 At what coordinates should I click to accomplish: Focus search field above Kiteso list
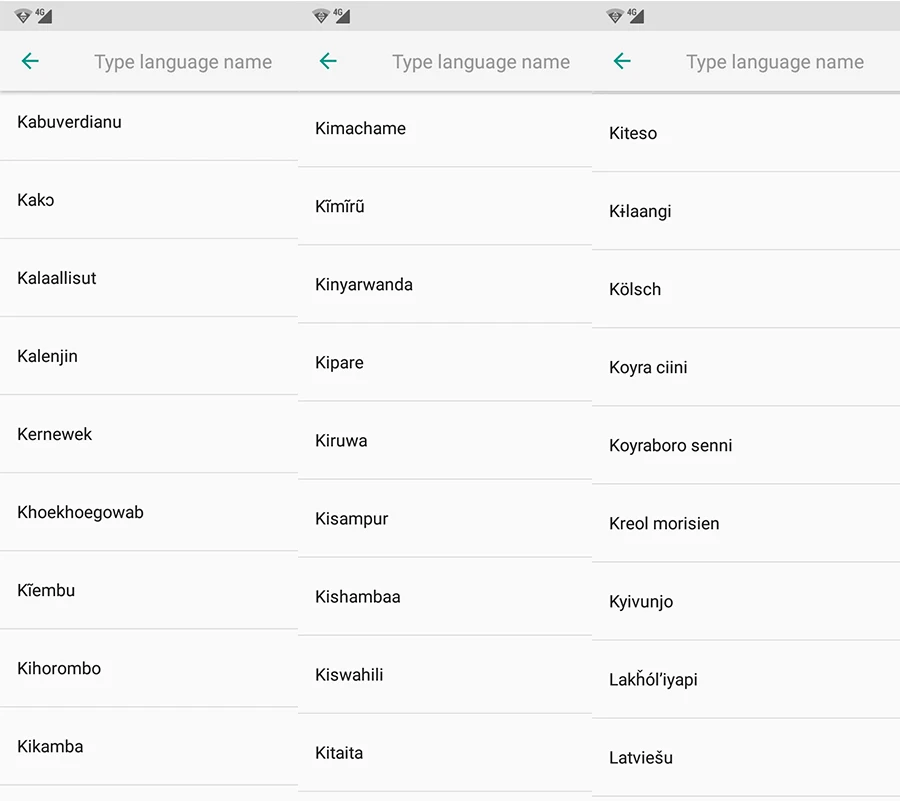[775, 61]
